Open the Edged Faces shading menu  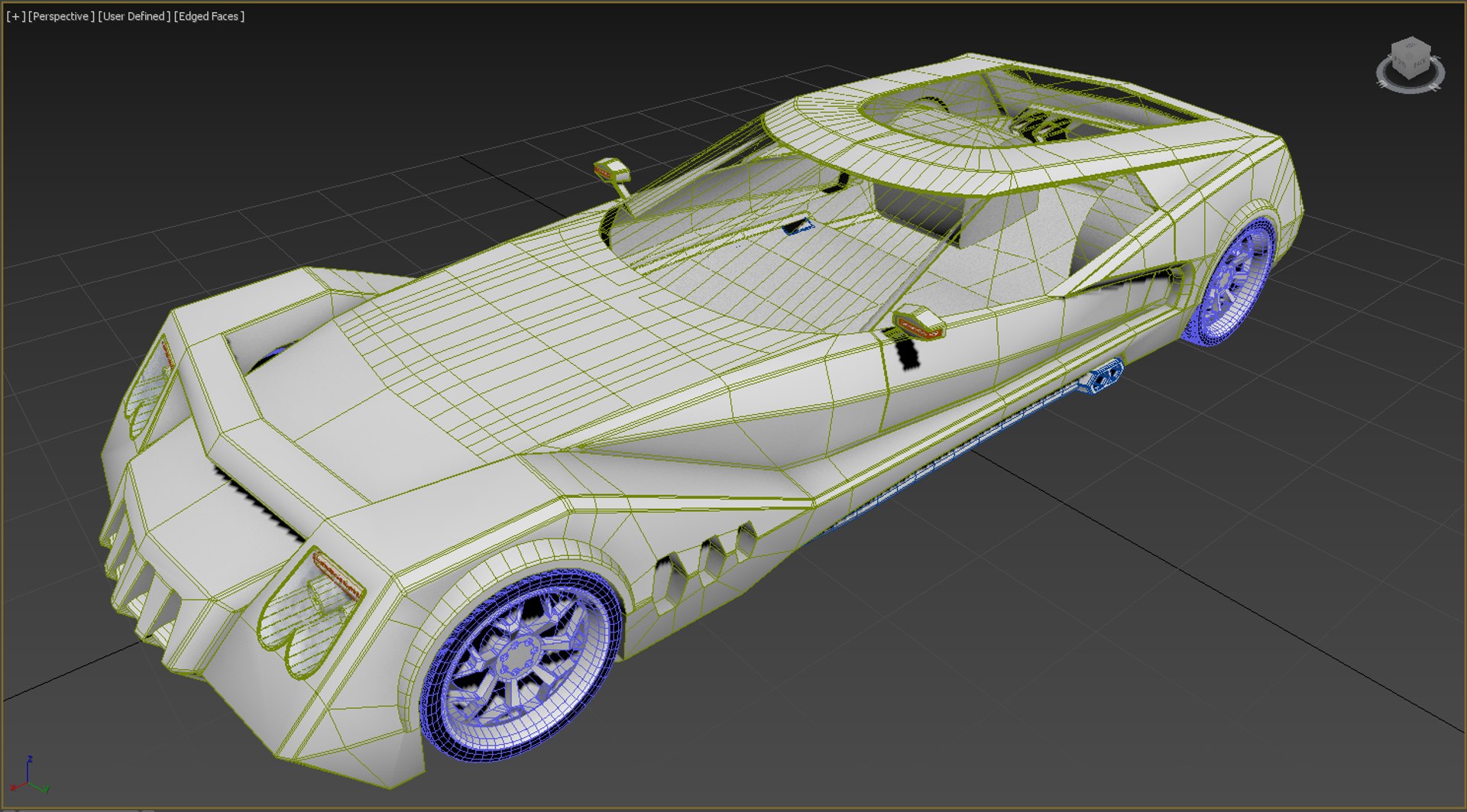pyautogui.click(x=209, y=16)
